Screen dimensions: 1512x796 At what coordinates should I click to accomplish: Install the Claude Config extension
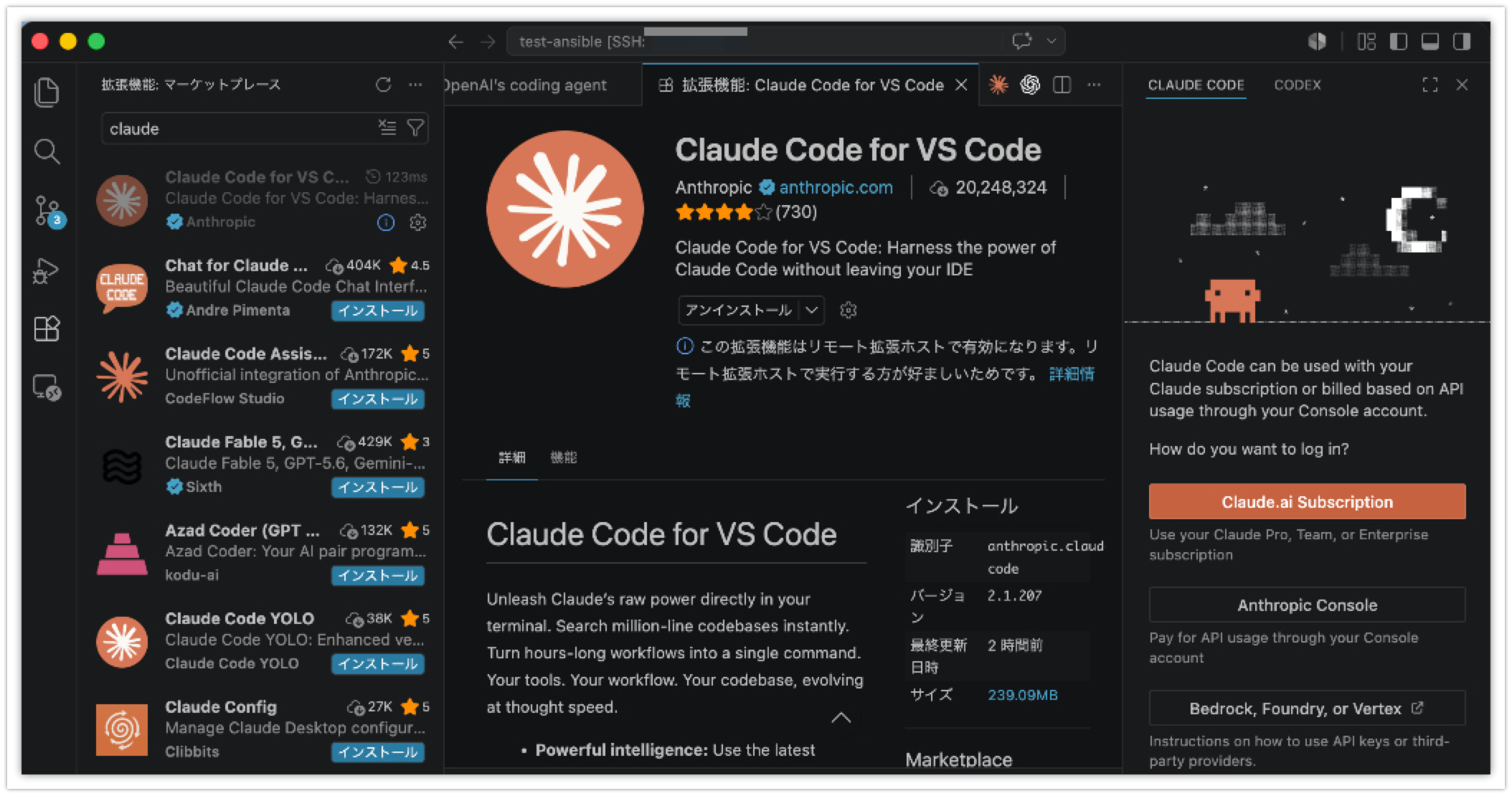click(x=378, y=752)
